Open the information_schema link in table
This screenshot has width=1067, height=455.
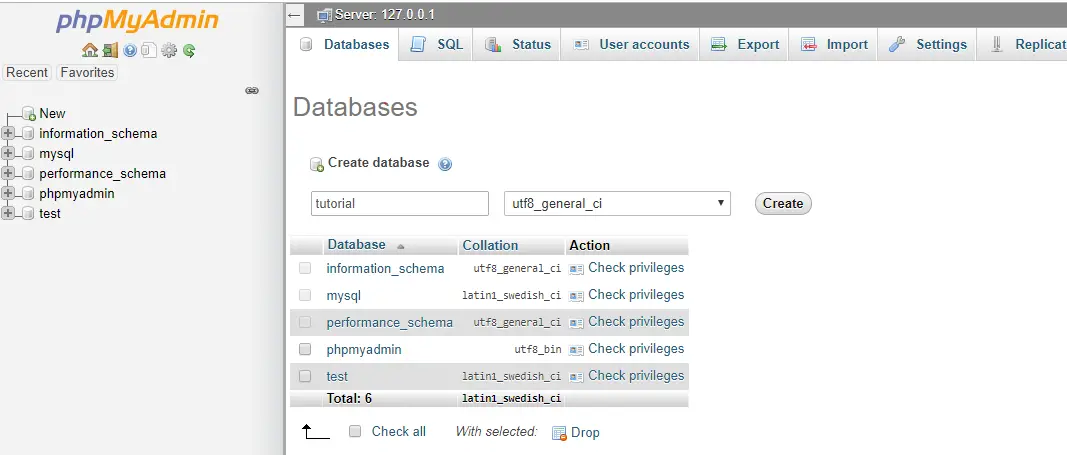click(x=385, y=269)
